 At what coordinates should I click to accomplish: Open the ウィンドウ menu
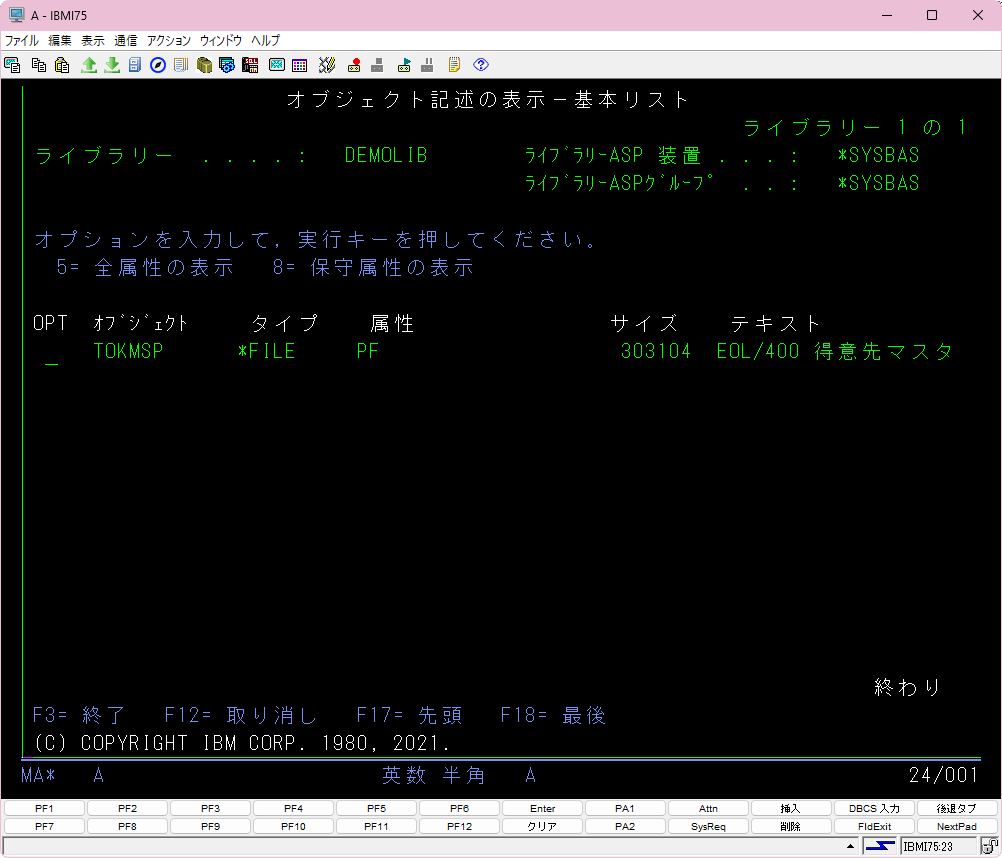[221, 40]
